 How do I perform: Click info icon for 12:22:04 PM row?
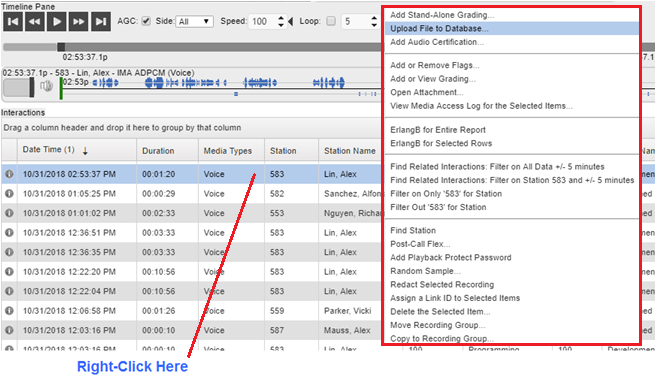[9, 291]
